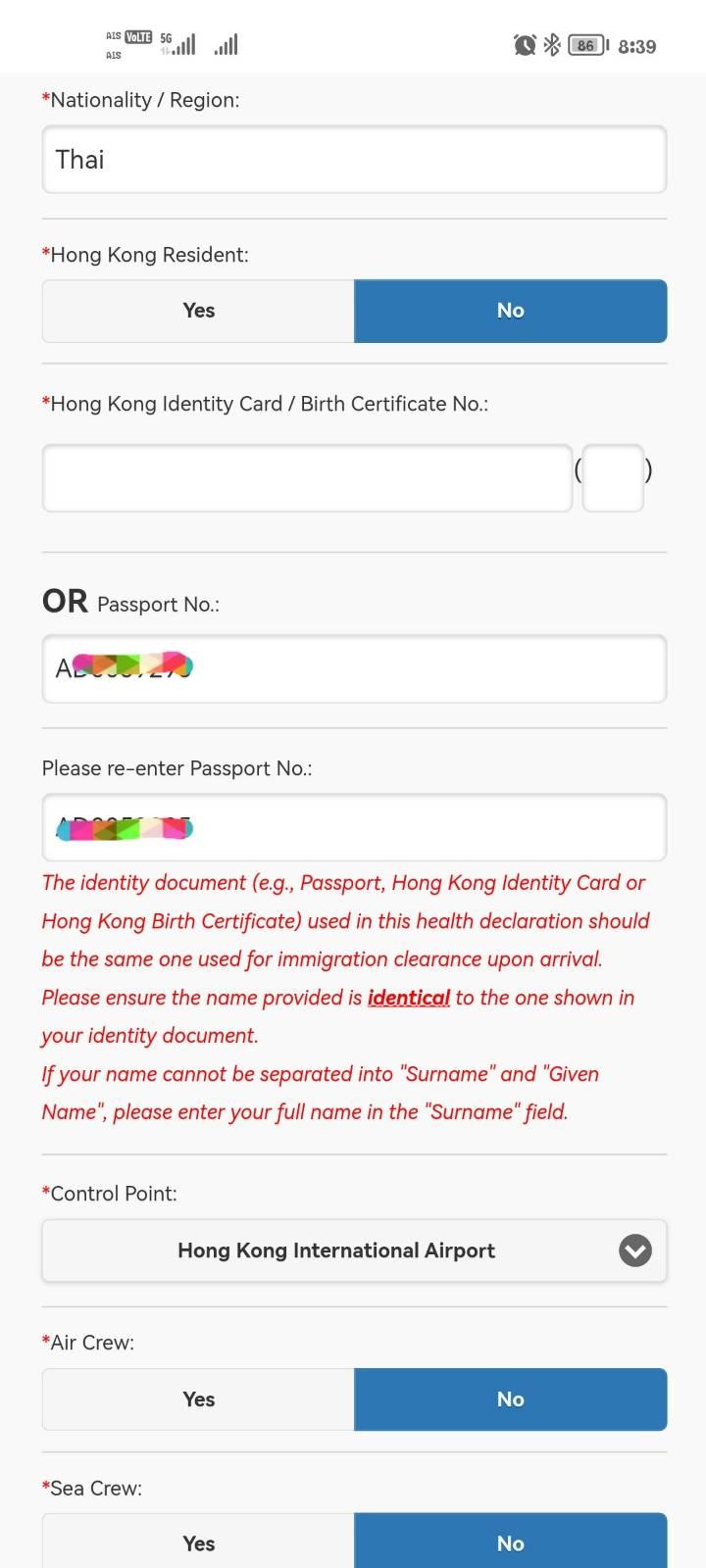This screenshot has height=1568, width=706.
Task: Select No for Sea Crew
Action: coord(511,1542)
